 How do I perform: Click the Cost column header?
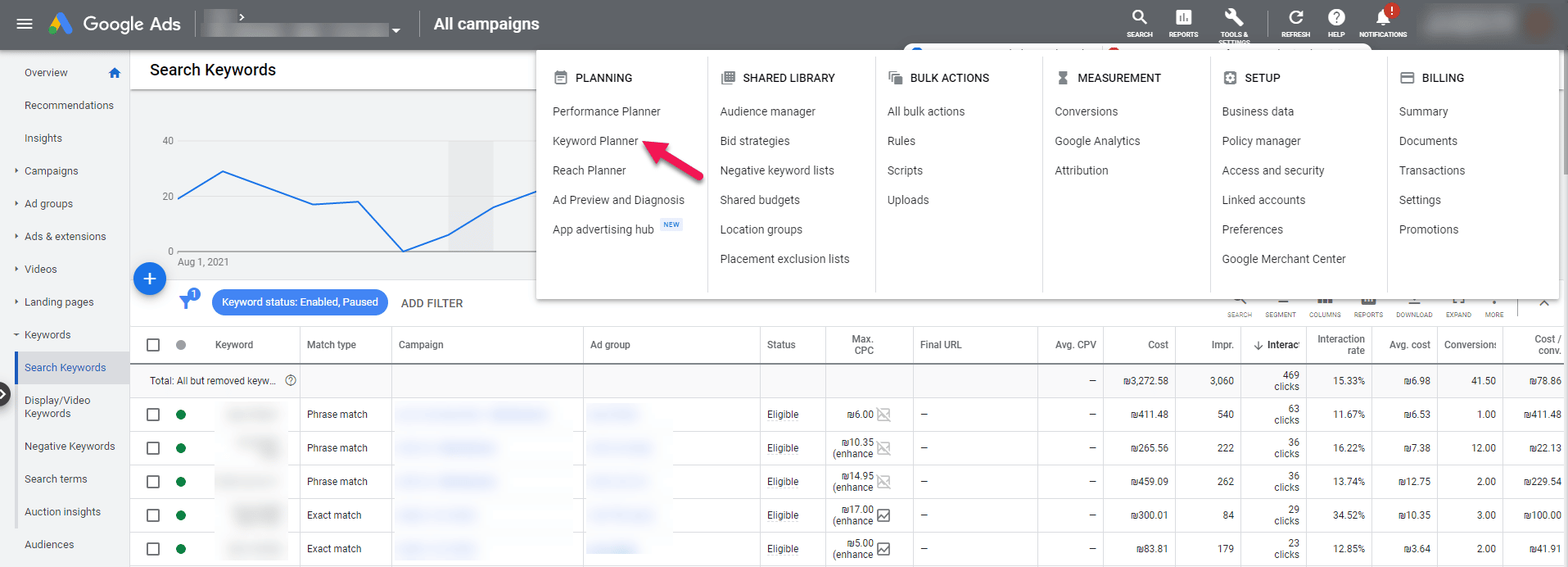(x=1158, y=345)
